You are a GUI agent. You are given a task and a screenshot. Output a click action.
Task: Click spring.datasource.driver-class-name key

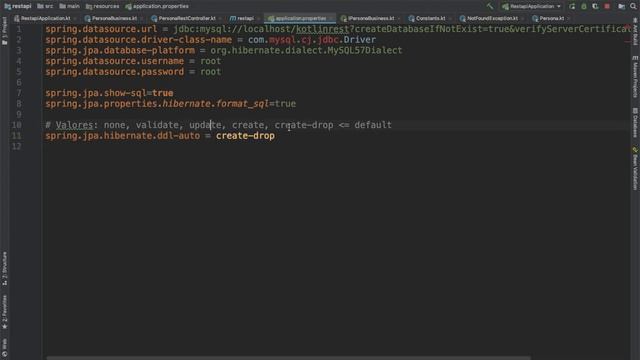point(138,40)
